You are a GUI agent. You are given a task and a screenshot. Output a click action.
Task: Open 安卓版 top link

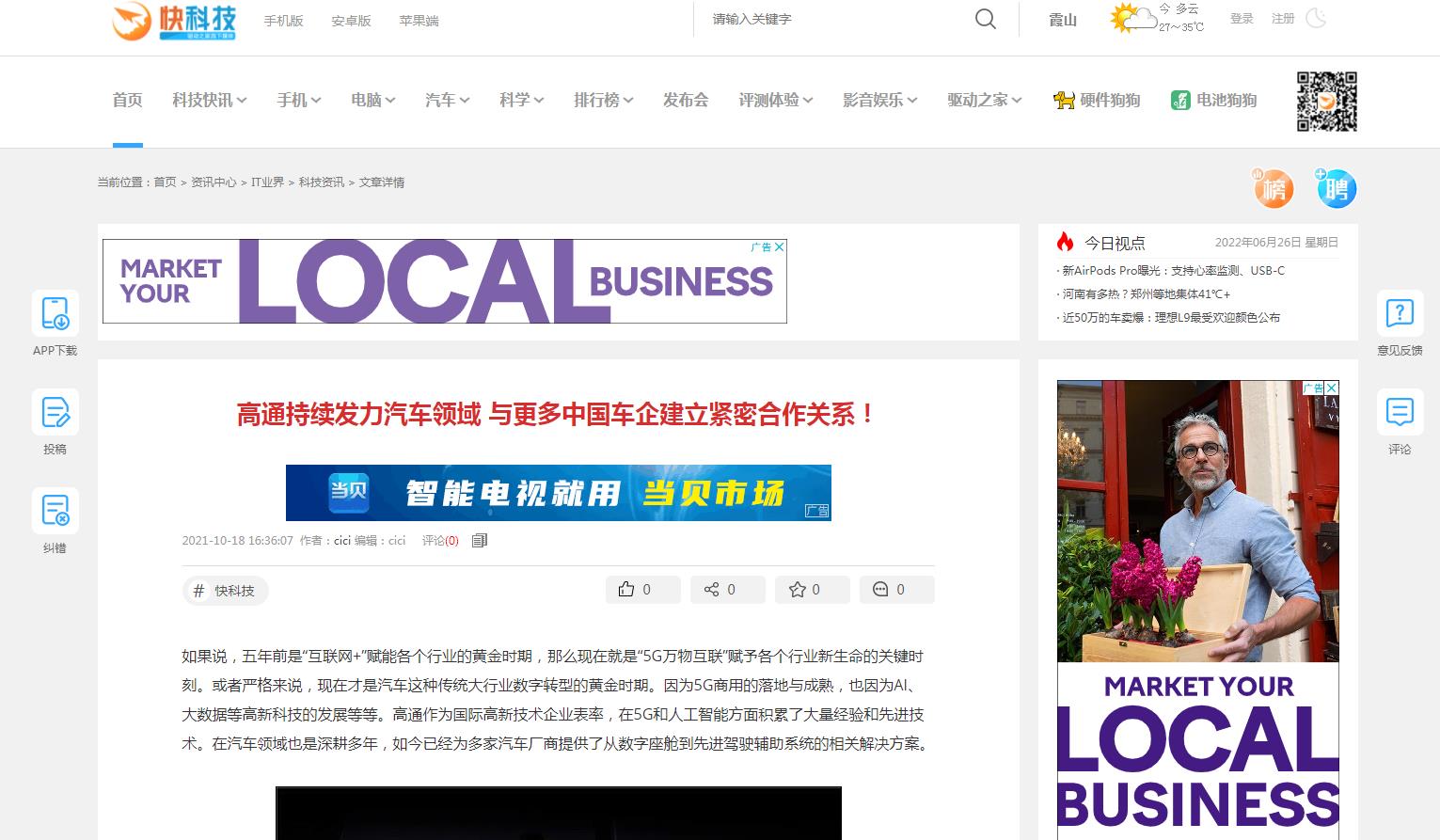[351, 21]
